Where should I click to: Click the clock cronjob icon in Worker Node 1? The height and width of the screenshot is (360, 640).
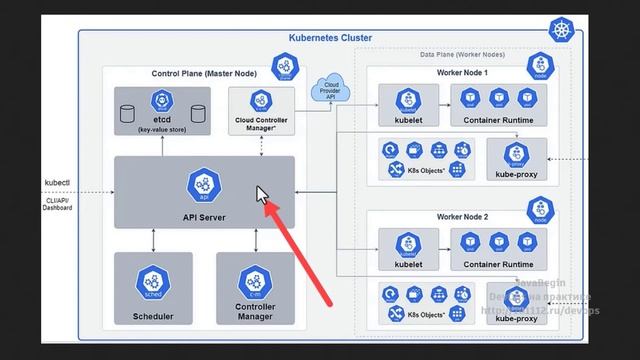coord(462,150)
